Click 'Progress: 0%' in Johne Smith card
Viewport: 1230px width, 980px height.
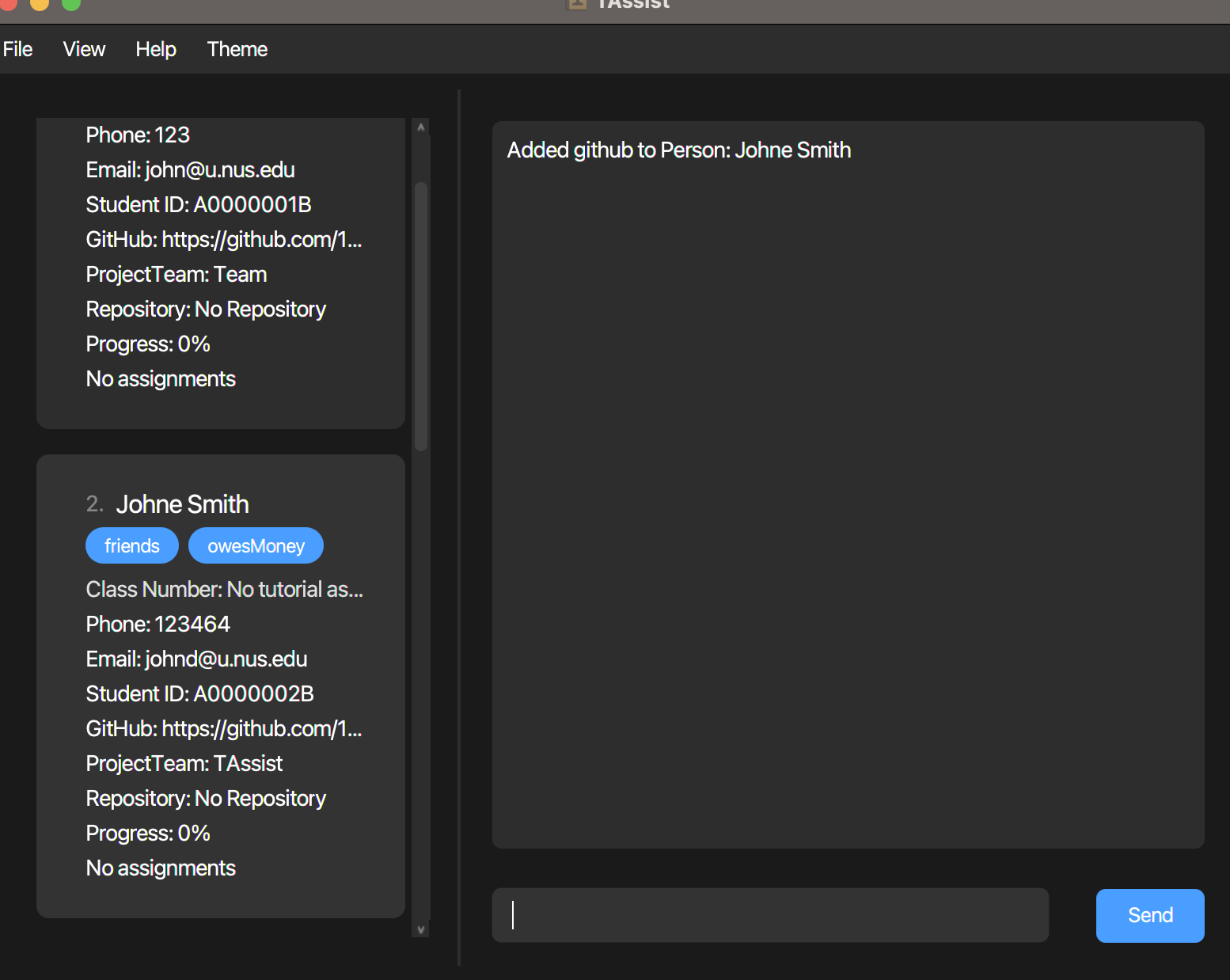[148, 834]
